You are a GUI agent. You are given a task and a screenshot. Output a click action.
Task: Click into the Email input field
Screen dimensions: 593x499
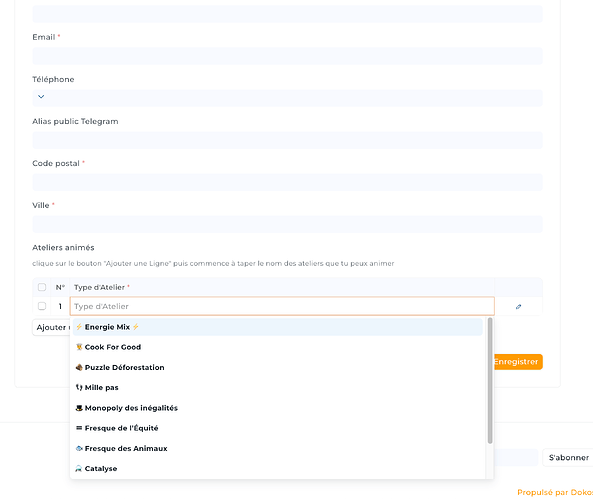point(287,56)
